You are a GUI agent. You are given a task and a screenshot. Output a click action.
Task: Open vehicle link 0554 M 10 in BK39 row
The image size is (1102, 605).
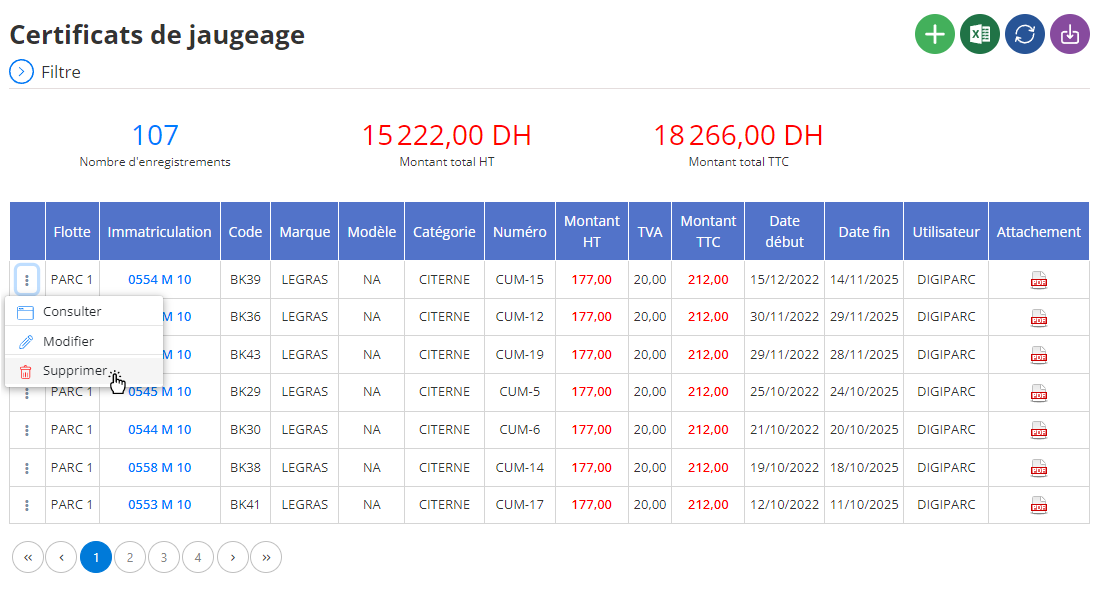[x=160, y=280]
